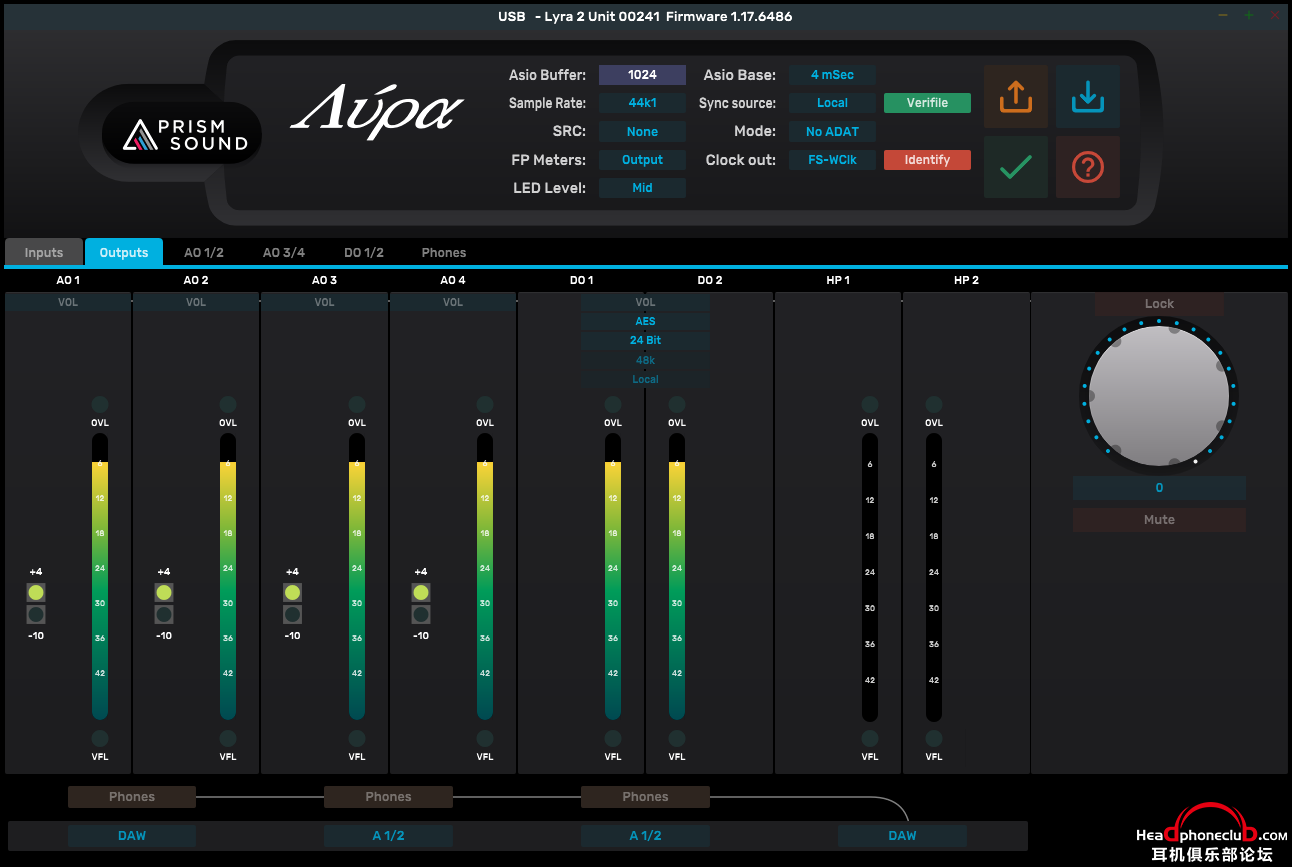Open the AO 3/4 tab
1292x867 pixels.
point(284,253)
